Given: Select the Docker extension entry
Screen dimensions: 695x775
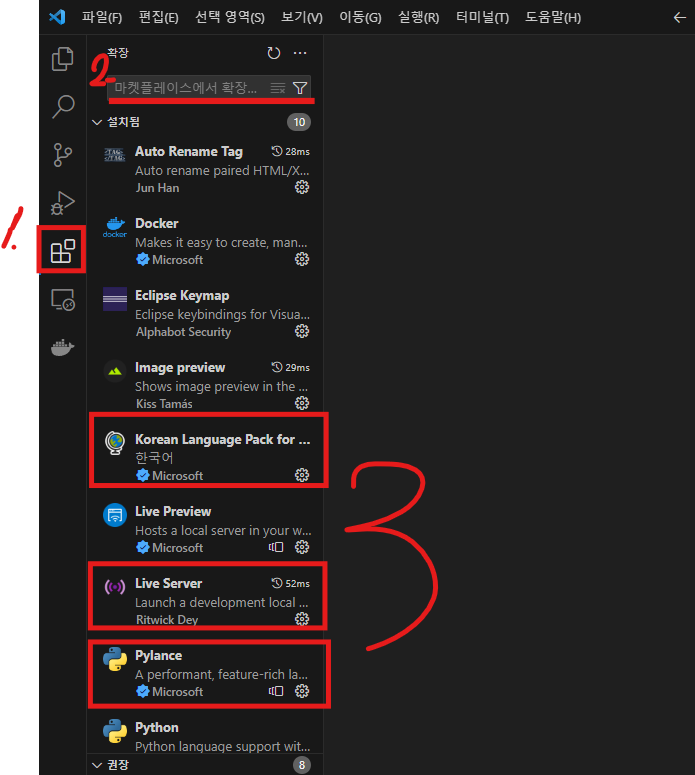Looking at the screenshot, I should click(x=205, y=241).
